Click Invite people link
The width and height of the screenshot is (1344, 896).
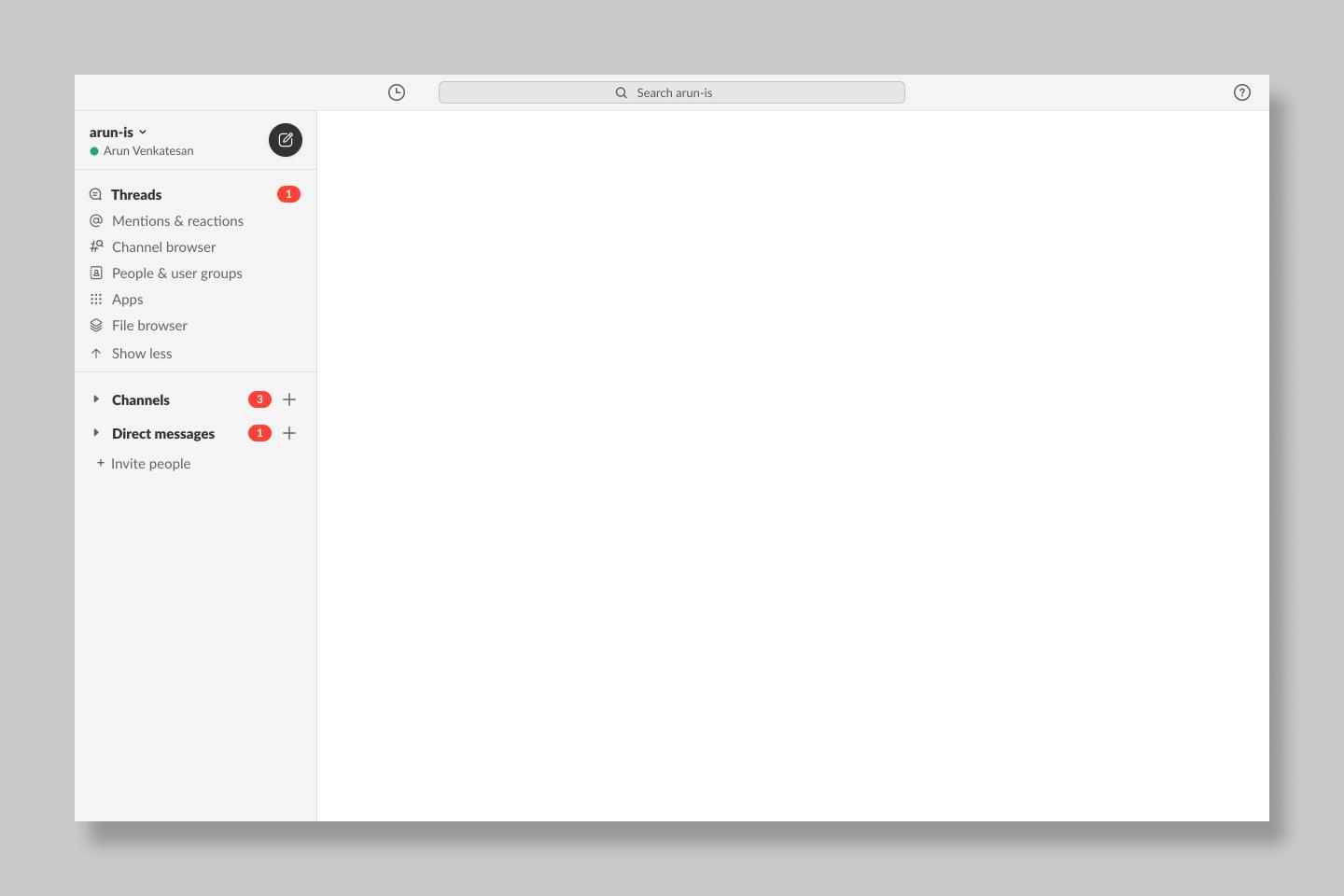click(149, 464)
